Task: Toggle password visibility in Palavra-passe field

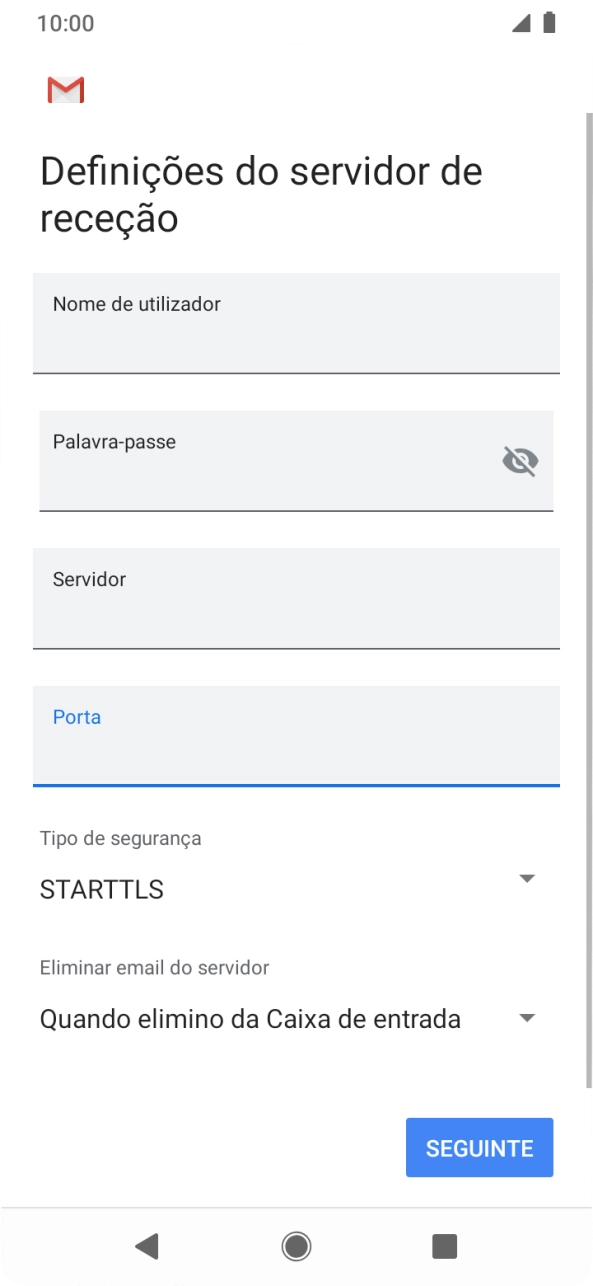Action: pos(519,461)
